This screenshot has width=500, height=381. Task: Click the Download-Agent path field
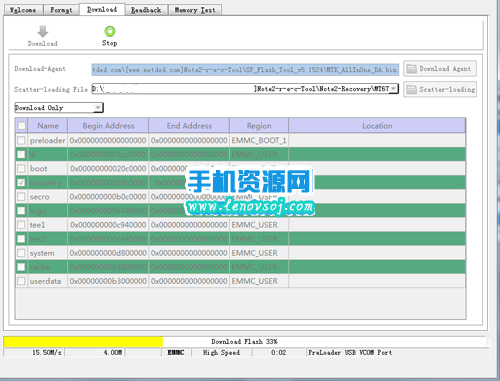[245, 69]
